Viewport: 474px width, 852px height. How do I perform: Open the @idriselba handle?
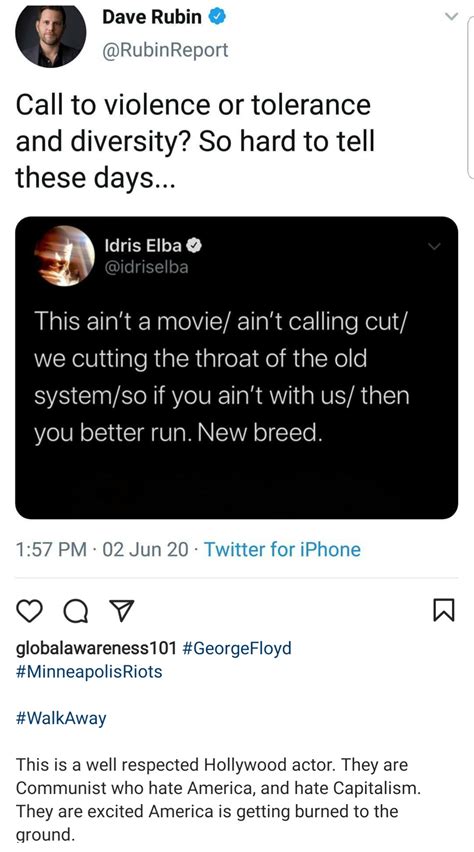146,267
